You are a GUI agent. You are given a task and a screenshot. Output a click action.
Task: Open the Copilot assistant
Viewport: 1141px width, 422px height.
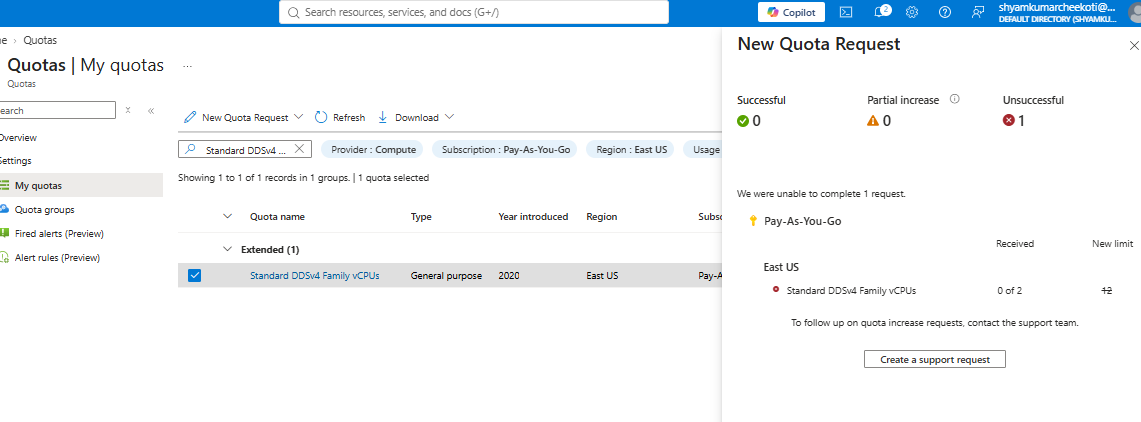coord(792,12)
